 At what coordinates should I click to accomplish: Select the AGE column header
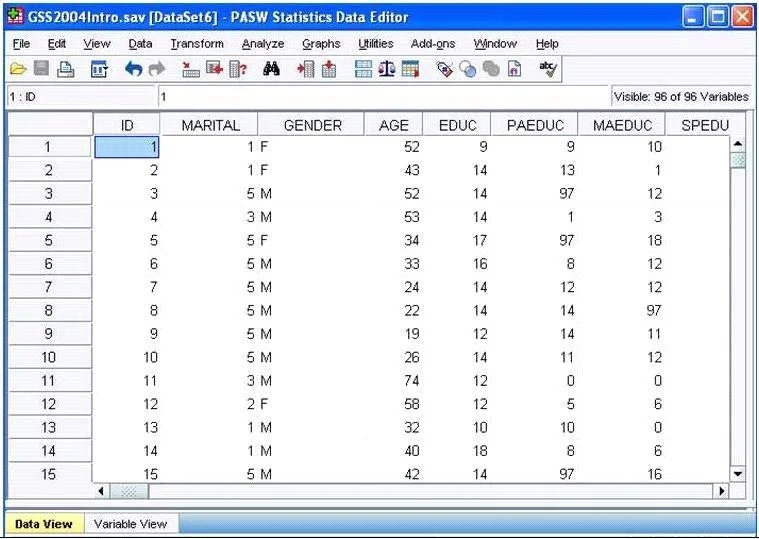[394, 125]
